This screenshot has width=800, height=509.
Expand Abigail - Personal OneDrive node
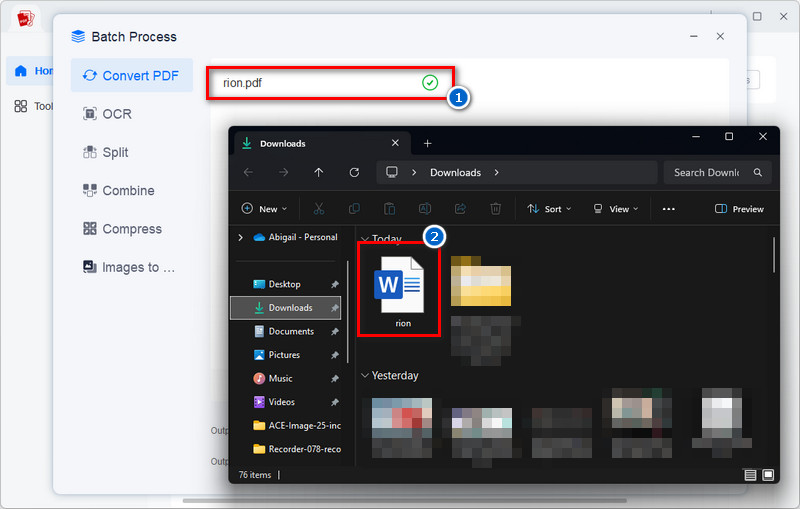pos(240,237)
